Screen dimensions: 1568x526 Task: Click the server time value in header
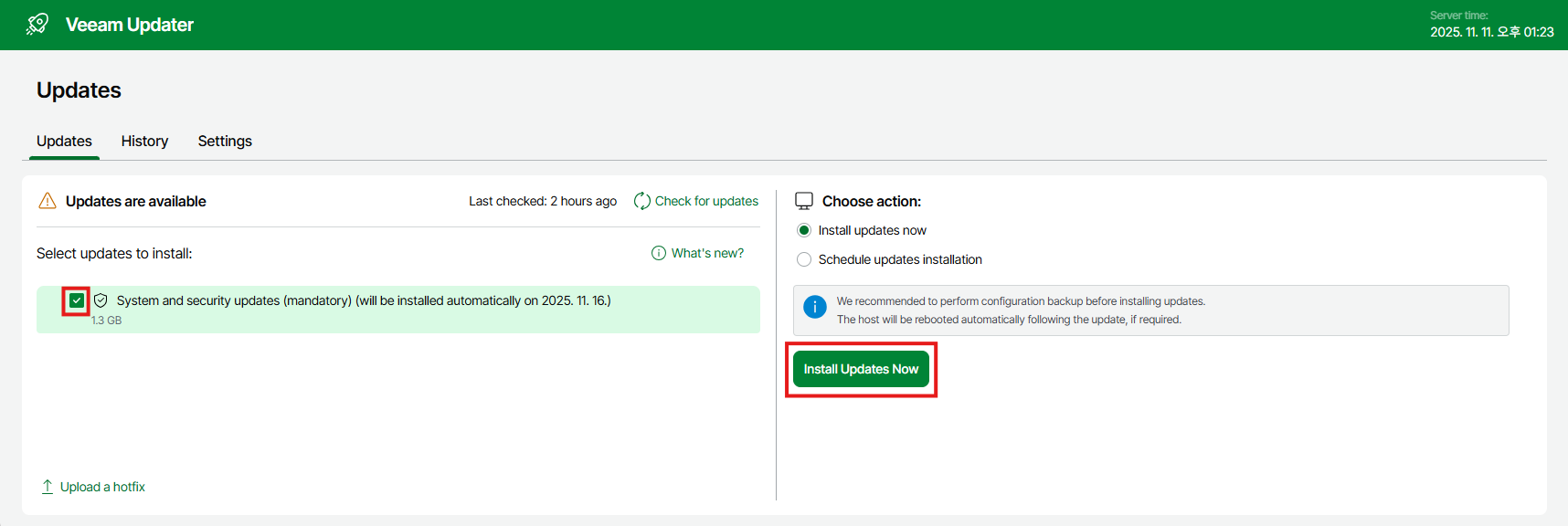pos(1492,32)
